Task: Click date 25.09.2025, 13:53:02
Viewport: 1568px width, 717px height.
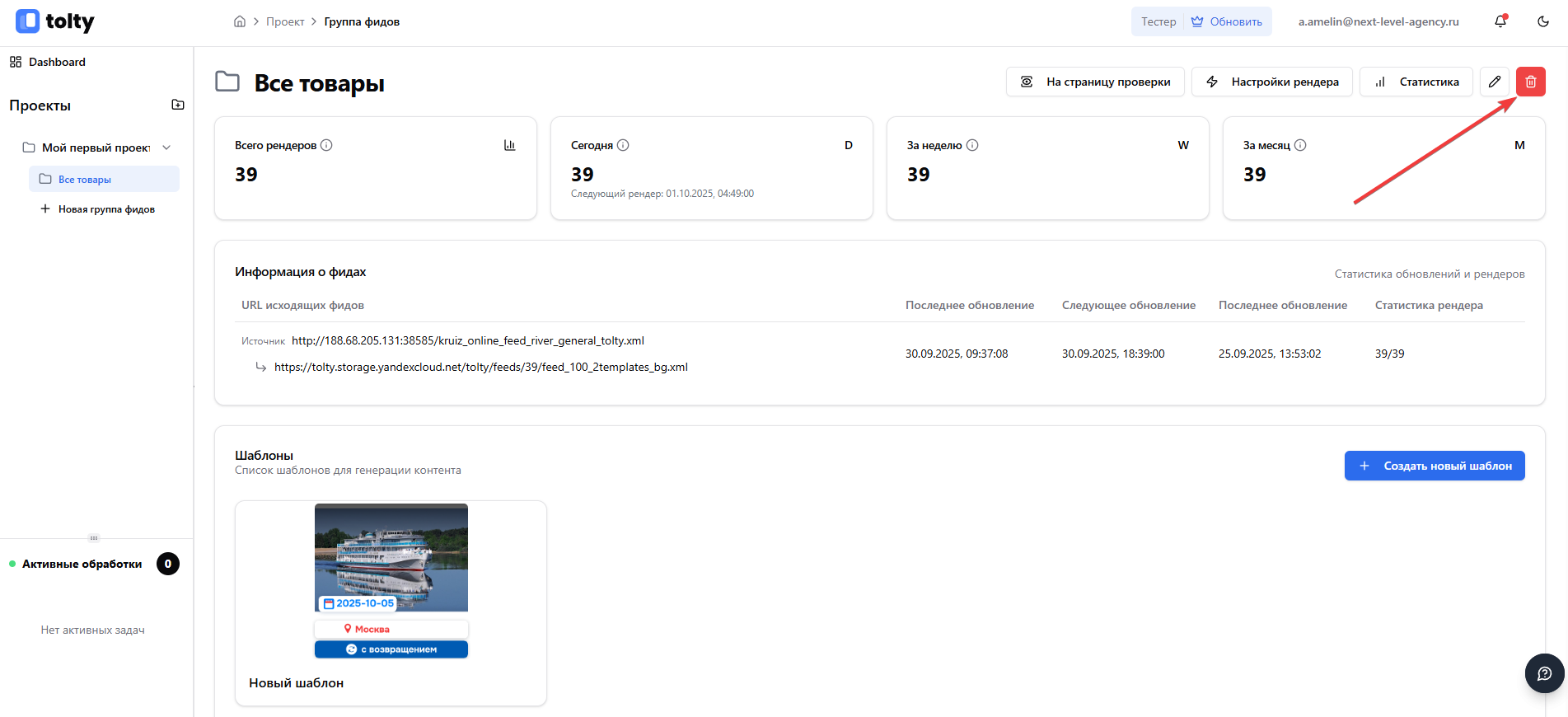Action: point(1270,354)
